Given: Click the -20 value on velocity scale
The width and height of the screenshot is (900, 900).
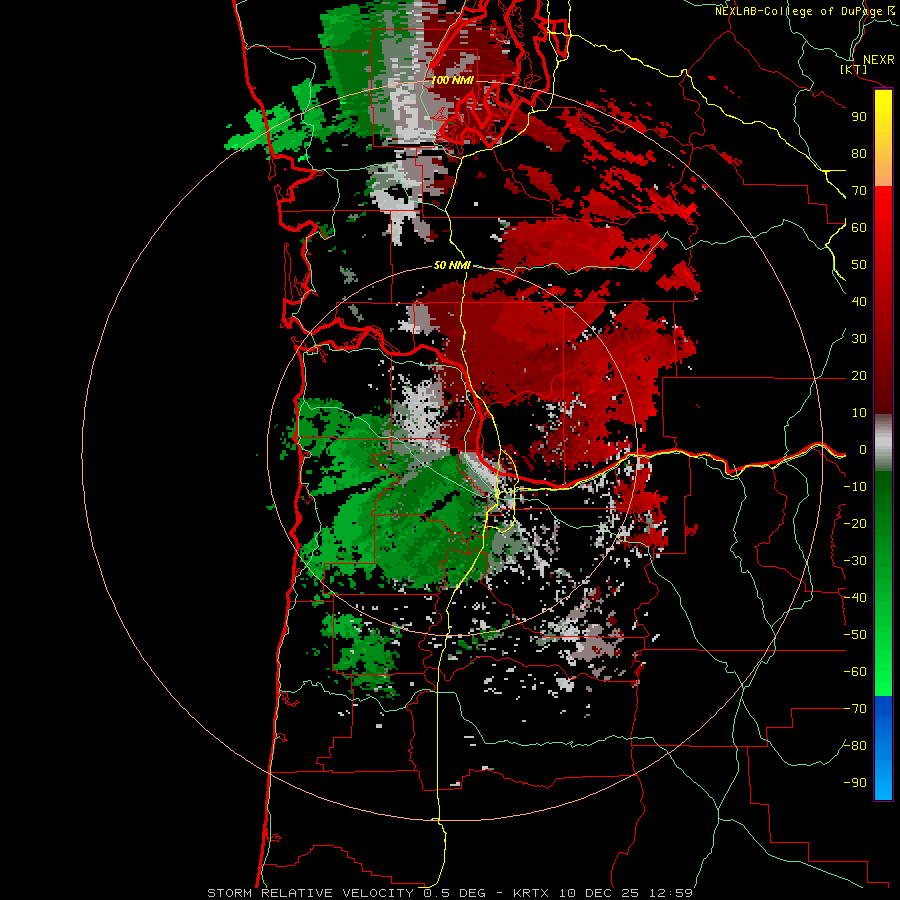Looking at the screenshot, I should [x=855, y=524].
